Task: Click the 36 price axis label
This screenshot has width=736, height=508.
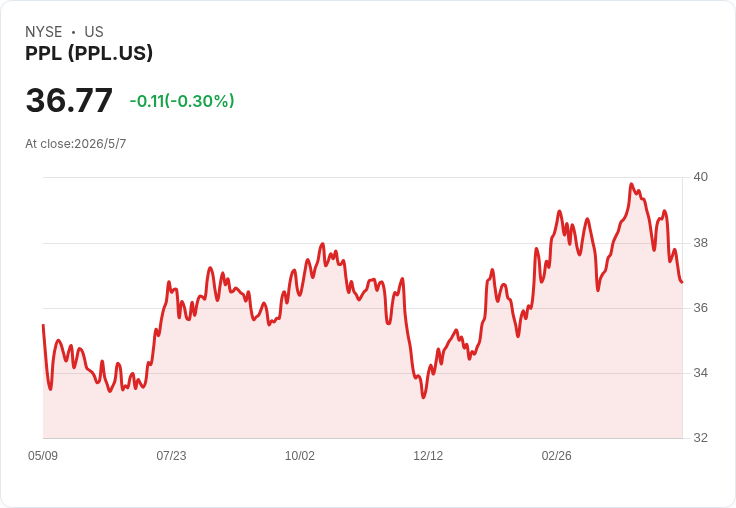Action: pyautogui.click(x=700, y=308)
